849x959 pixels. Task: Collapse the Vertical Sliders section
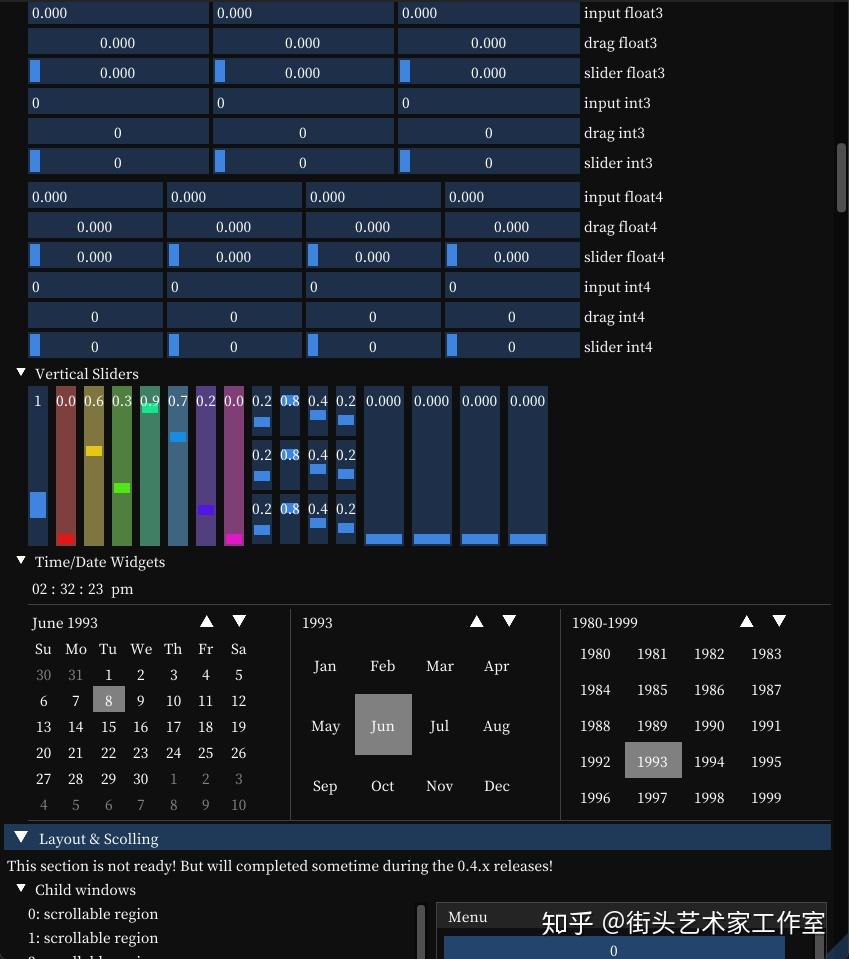pyautogui.click(x=21, y=373)
